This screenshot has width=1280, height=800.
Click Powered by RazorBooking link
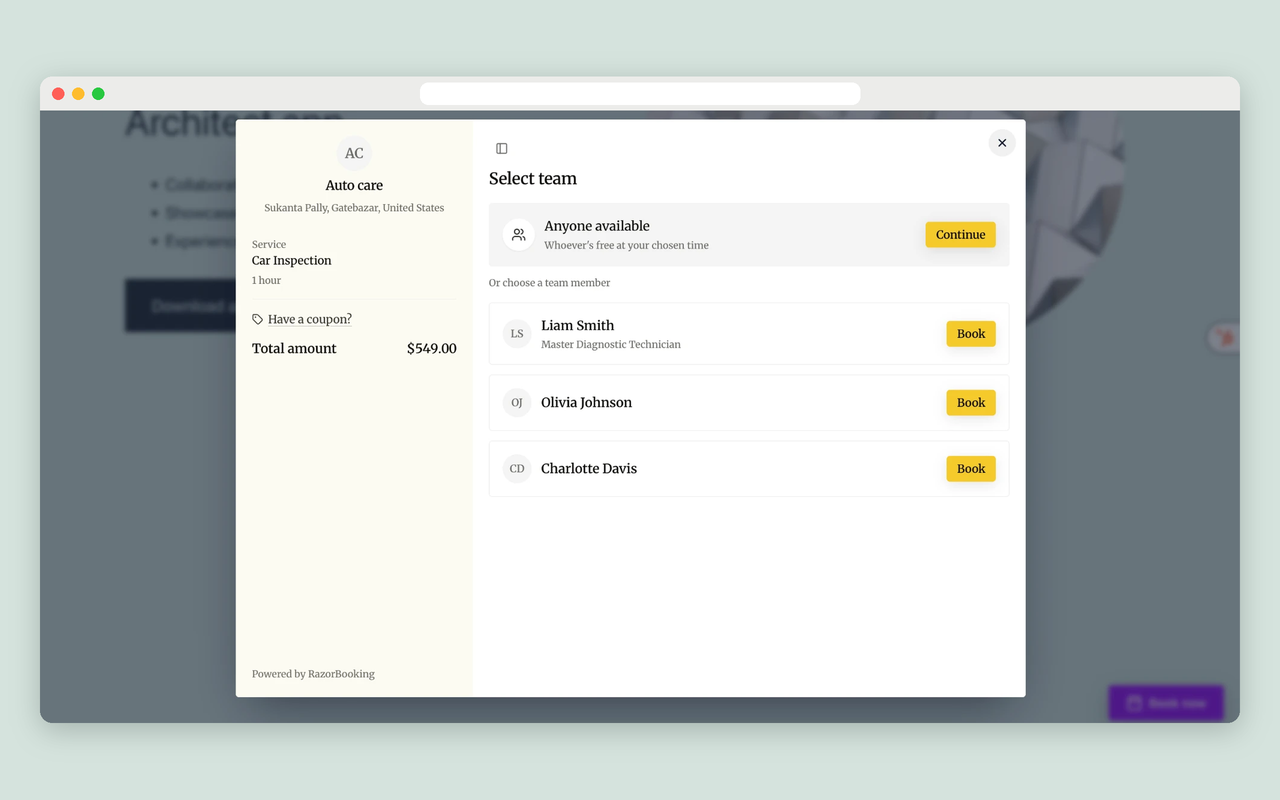(x=313, y=674)
